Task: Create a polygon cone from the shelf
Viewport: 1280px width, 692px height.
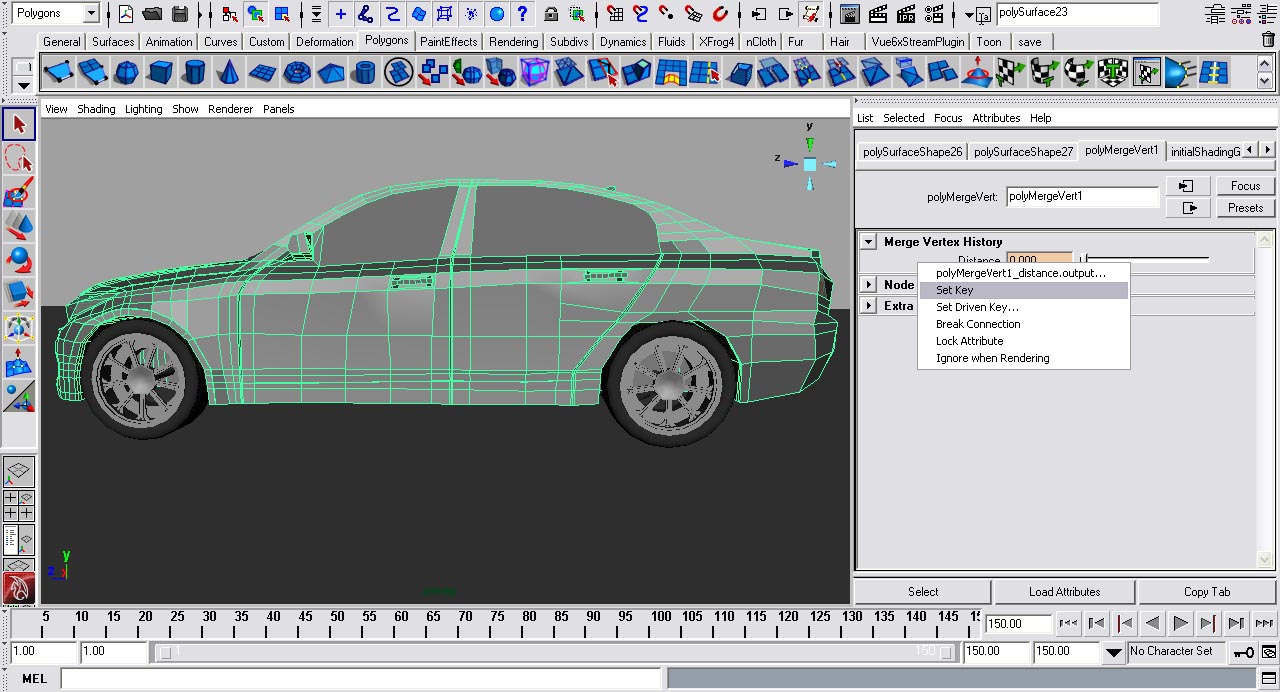Action: tap(229, 72)
